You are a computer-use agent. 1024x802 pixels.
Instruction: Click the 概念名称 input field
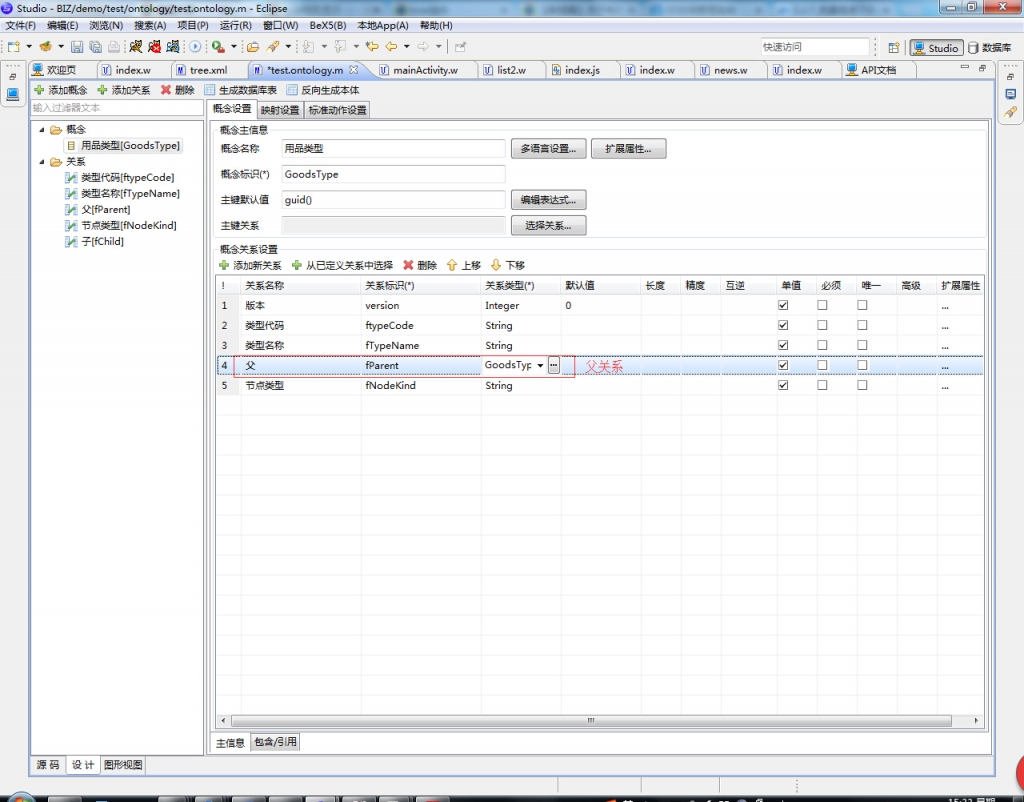393,149
